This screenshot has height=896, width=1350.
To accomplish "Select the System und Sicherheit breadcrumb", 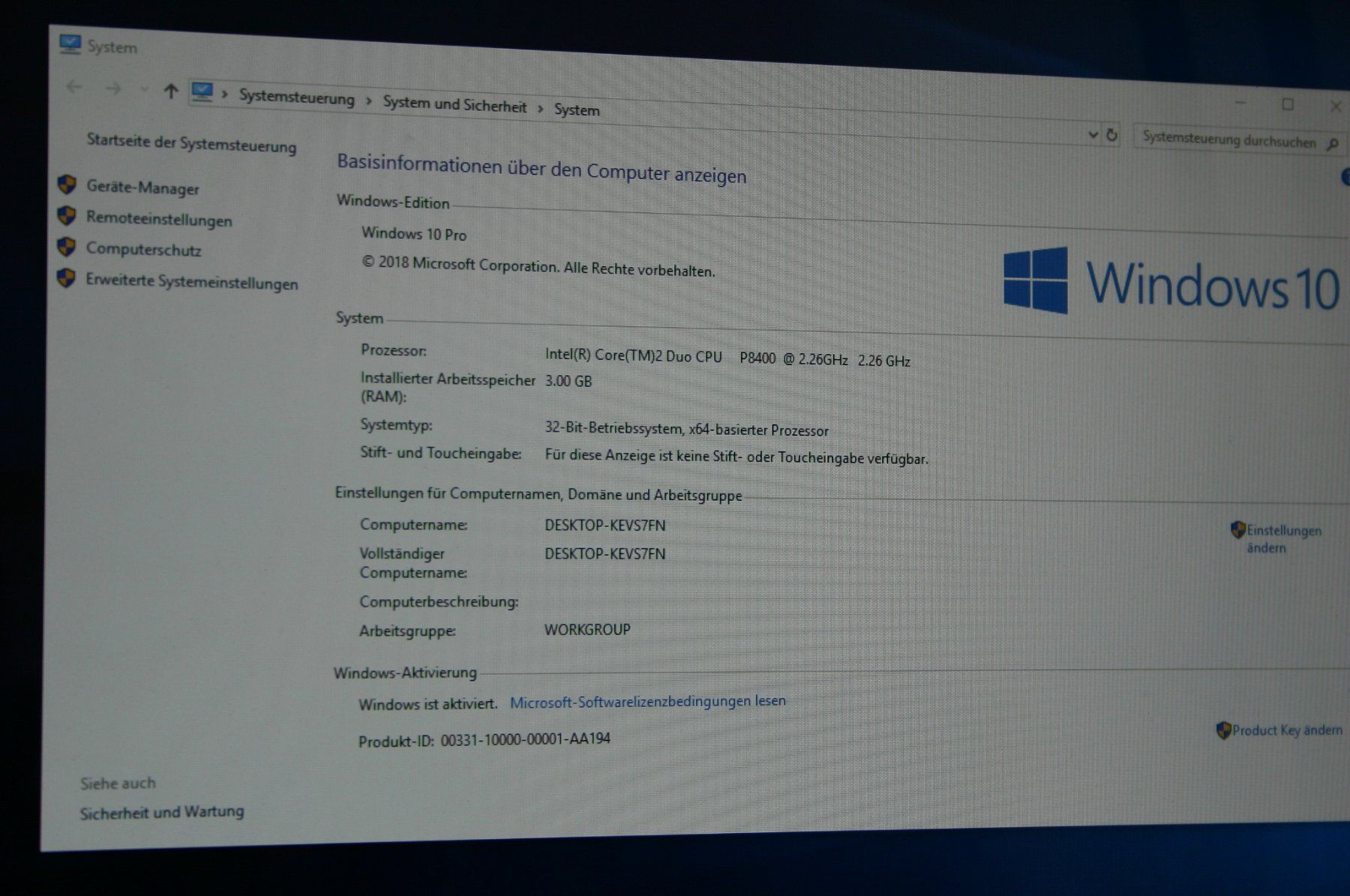I will pos(454,104).
